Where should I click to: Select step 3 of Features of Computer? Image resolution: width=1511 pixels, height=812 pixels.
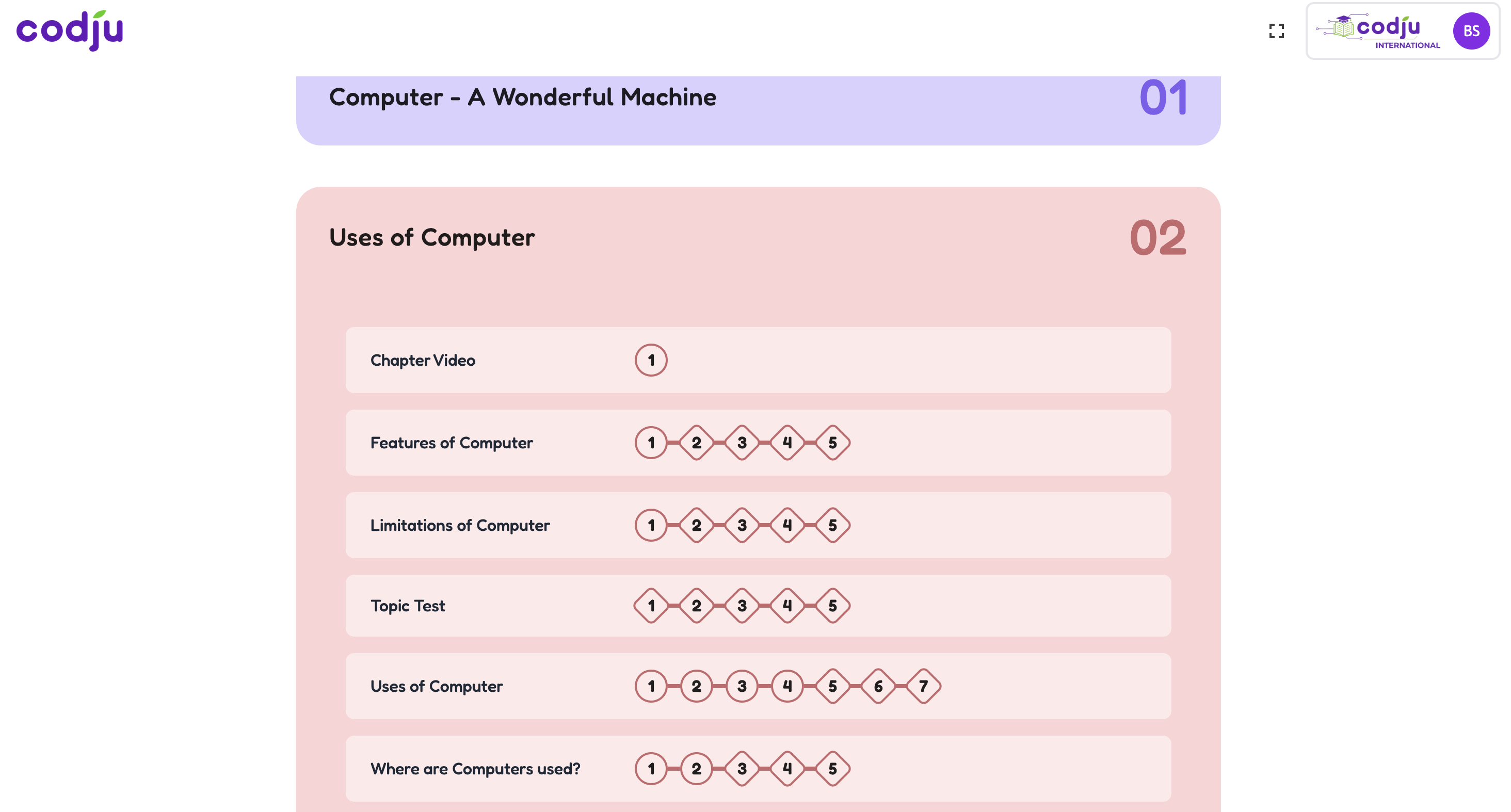(x=742, y=443)
